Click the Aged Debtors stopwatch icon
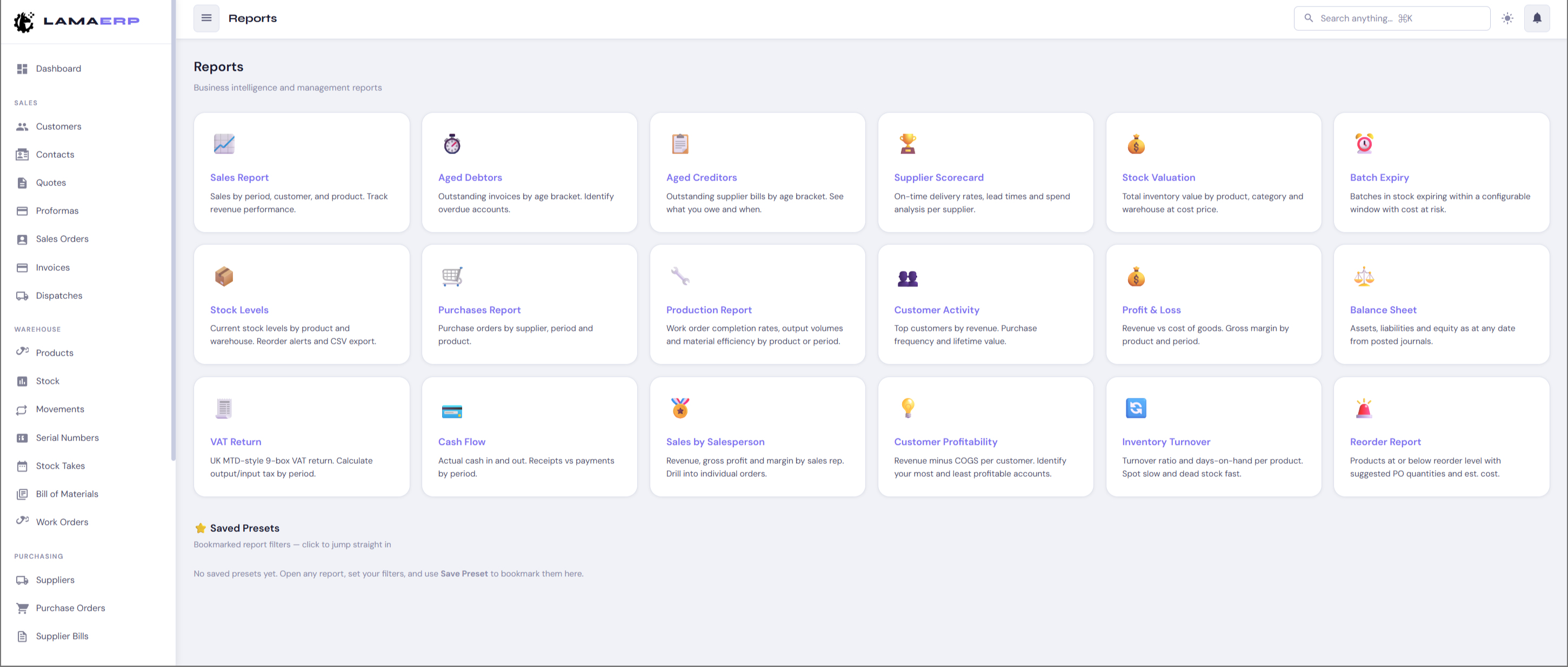The height and width of the screenshot is (667, 1568). pos(452,144)
